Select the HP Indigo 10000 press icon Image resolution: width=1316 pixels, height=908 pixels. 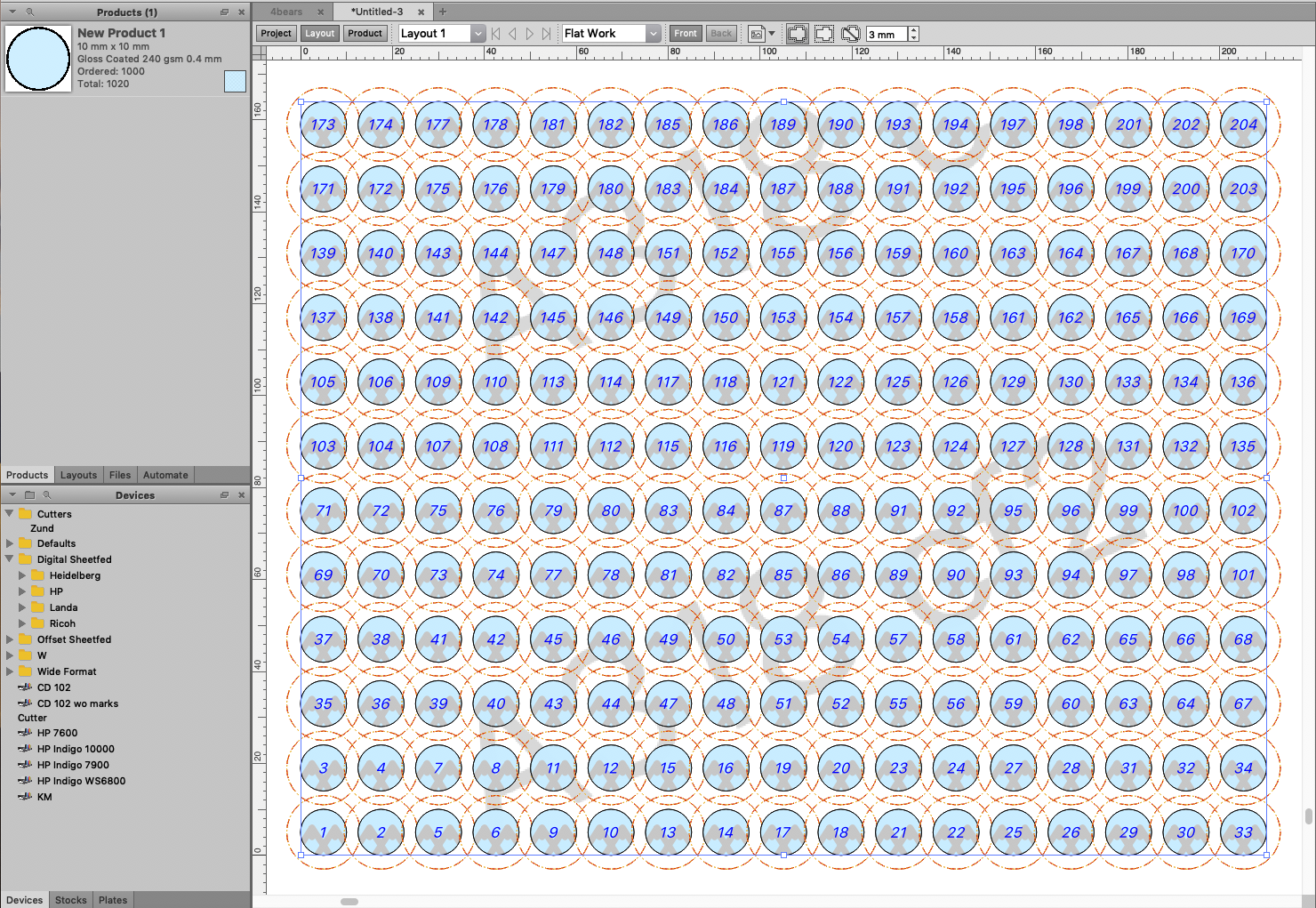pyautogui.click(x=25, y=749)
